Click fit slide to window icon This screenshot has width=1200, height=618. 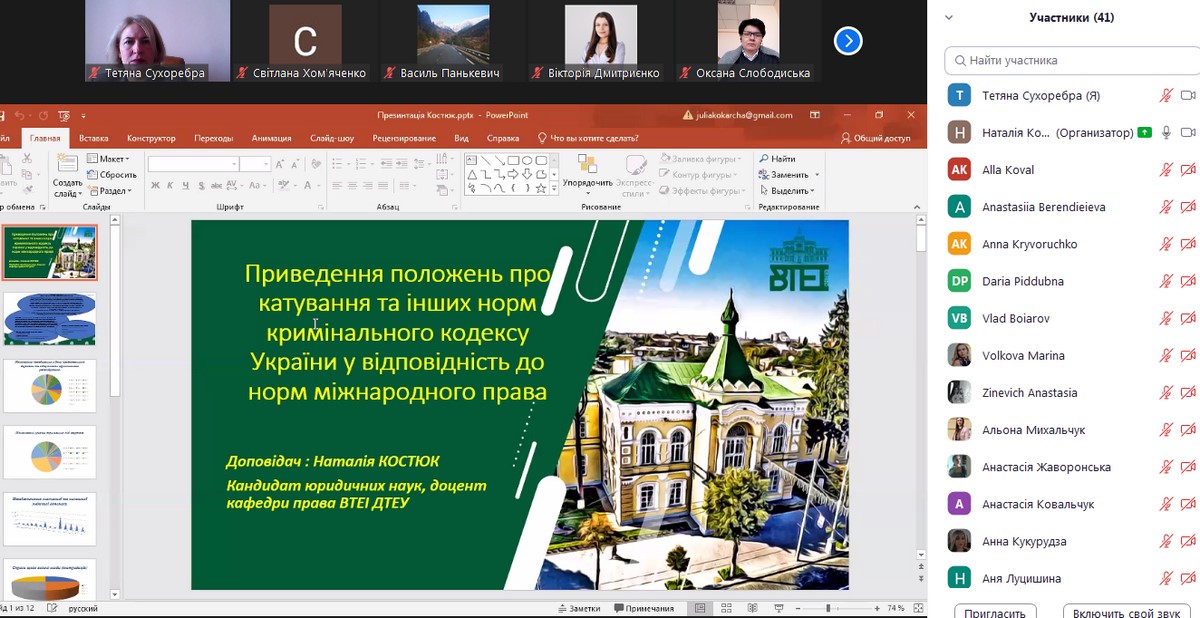917,608
